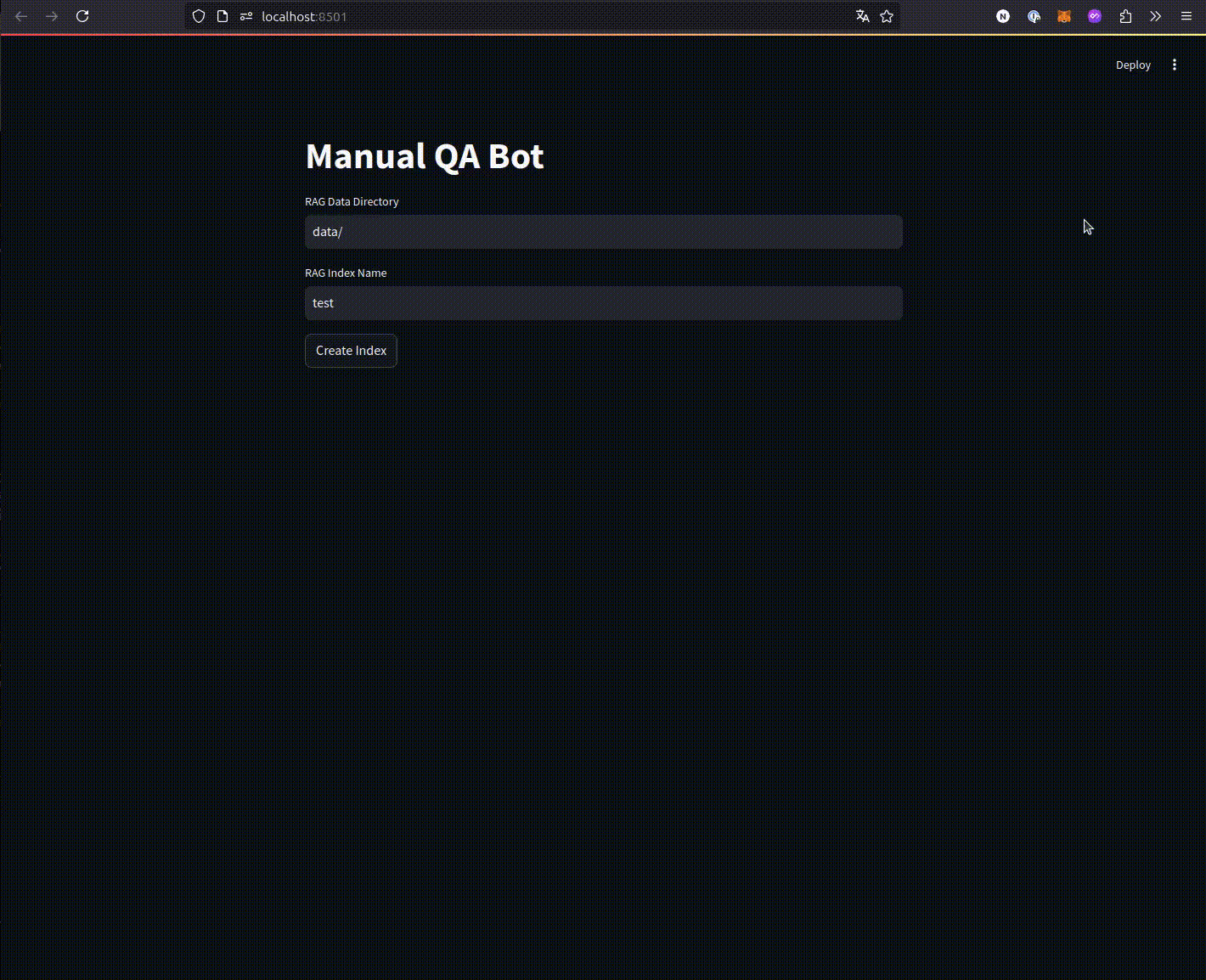Open the extensions puzzle piece menu
The width and height of the screenshot is (1206, 980).
pos(1125,16)
